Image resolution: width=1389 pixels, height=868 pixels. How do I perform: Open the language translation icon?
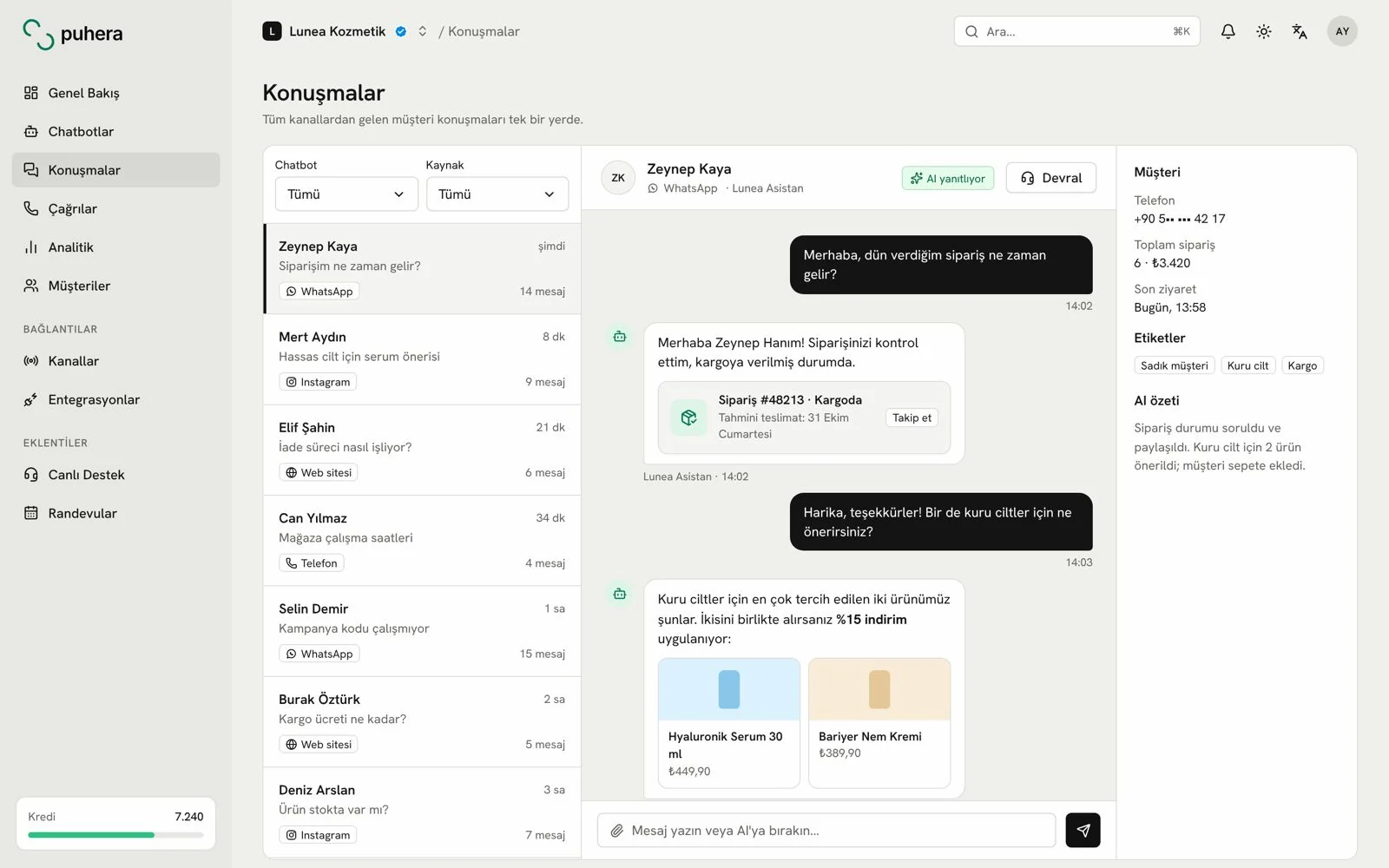pos(1299,31)
